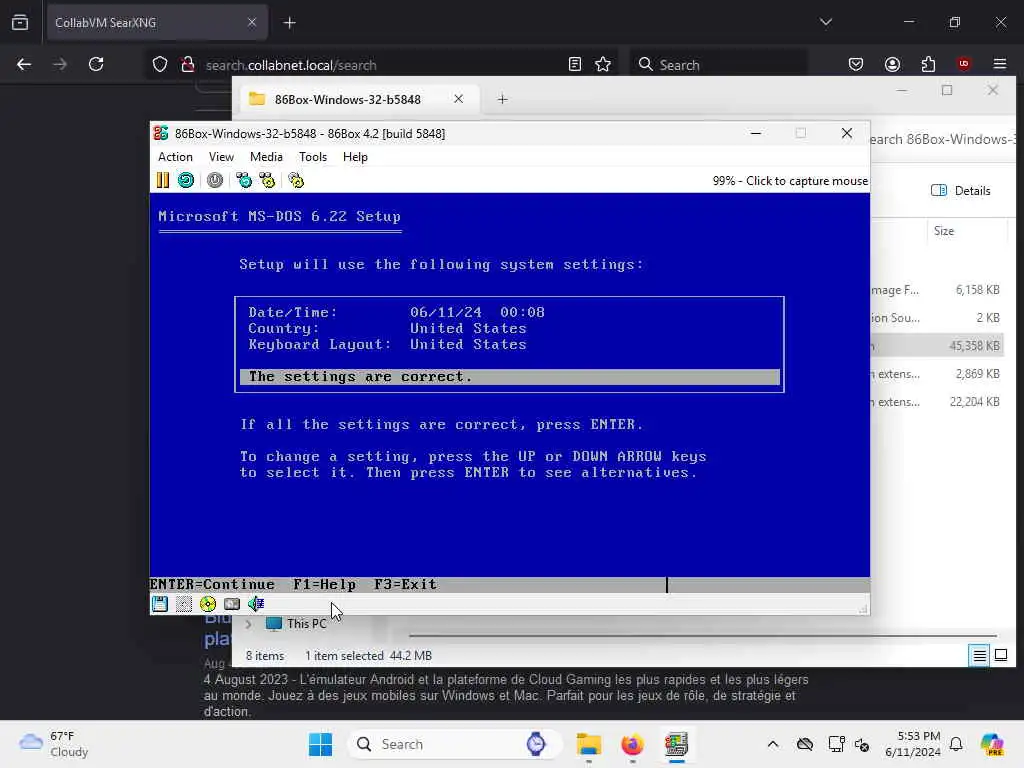Viewport: 1024px width, 768px height.
Task: Add a new File Explorer tab
Action: pos(502,99)
